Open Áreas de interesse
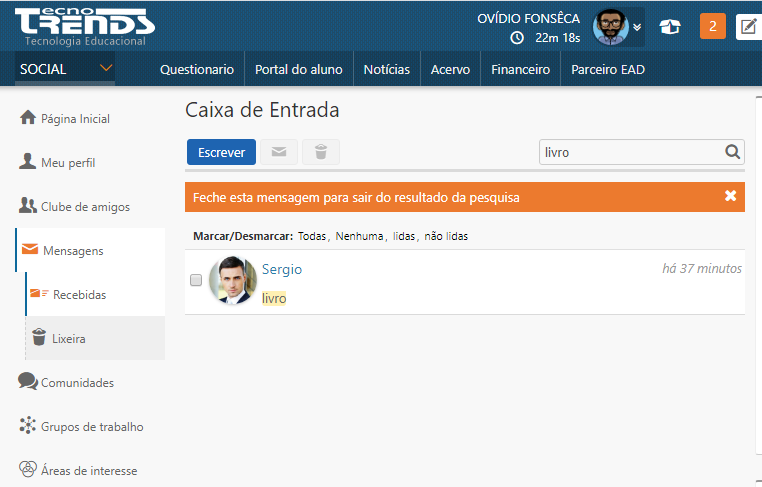The image size is (762, 487). tap(89, 471)
